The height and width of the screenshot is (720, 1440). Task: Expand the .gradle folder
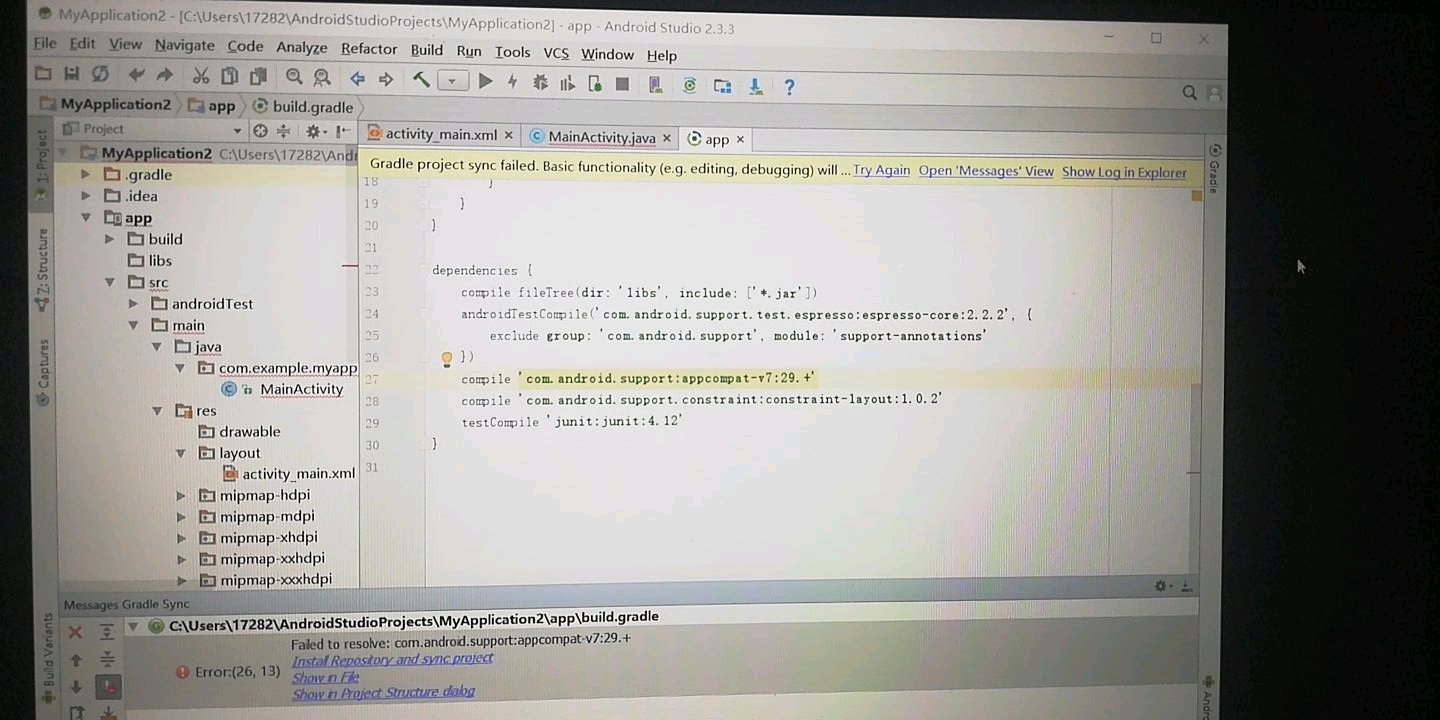coord(86,174)
